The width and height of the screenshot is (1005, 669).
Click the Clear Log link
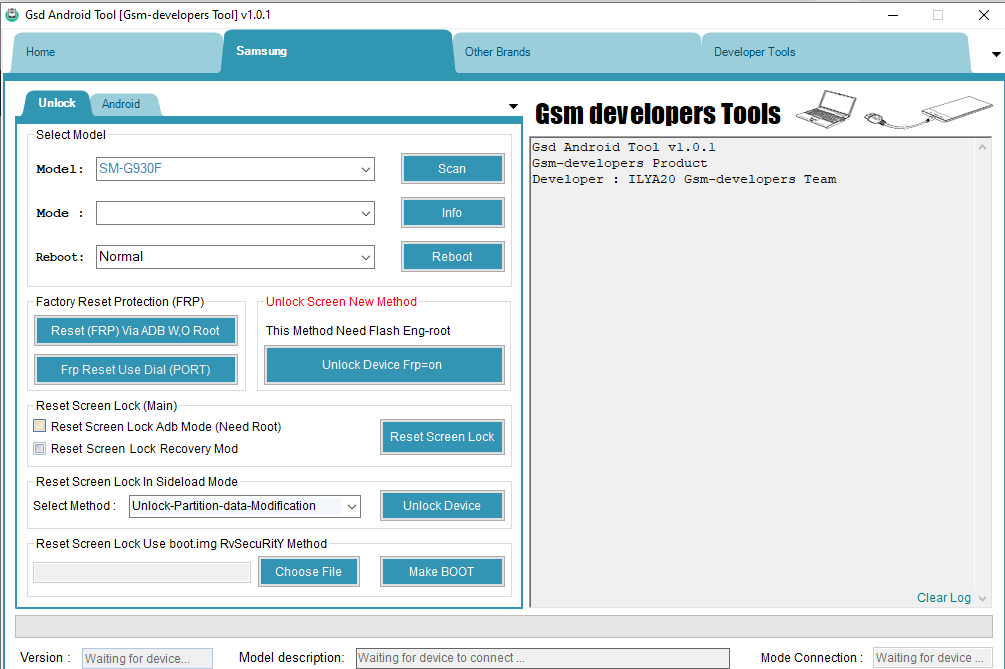pos(943,598)
